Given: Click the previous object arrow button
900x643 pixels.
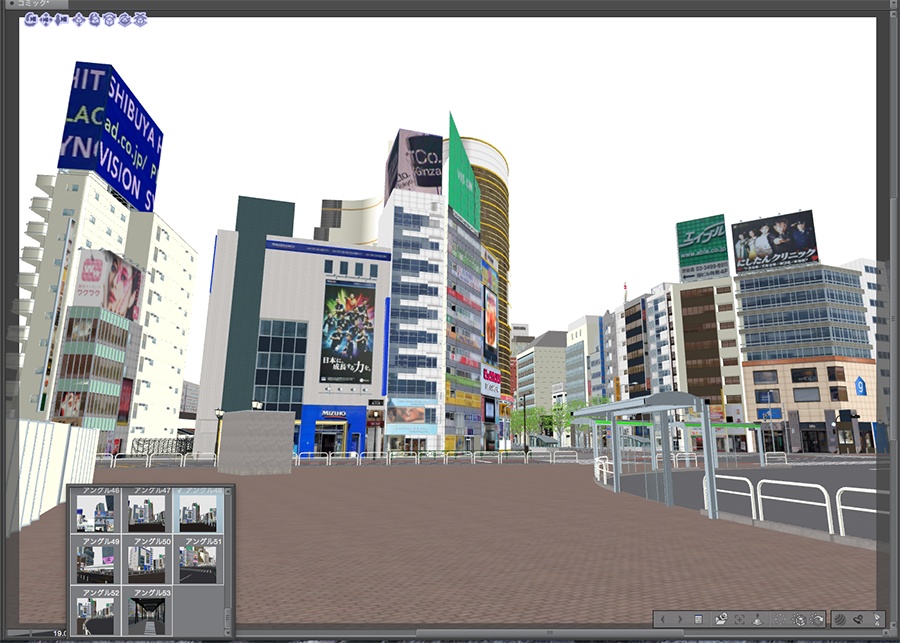Looking at the screenshot, I should (x=662, y=622).
